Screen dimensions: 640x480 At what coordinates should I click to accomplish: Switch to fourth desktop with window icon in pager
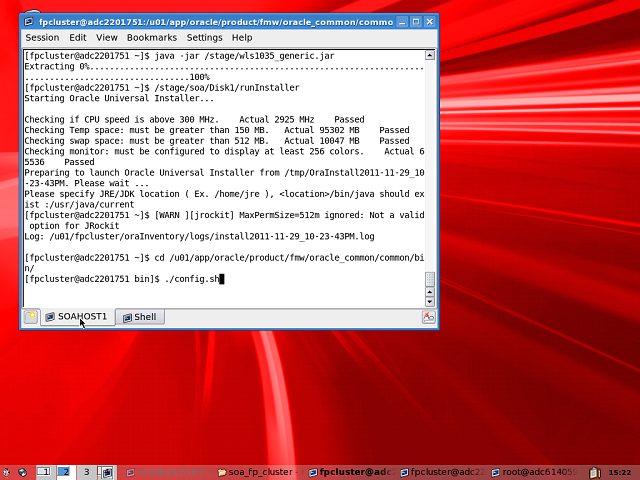tap(107, 472)
